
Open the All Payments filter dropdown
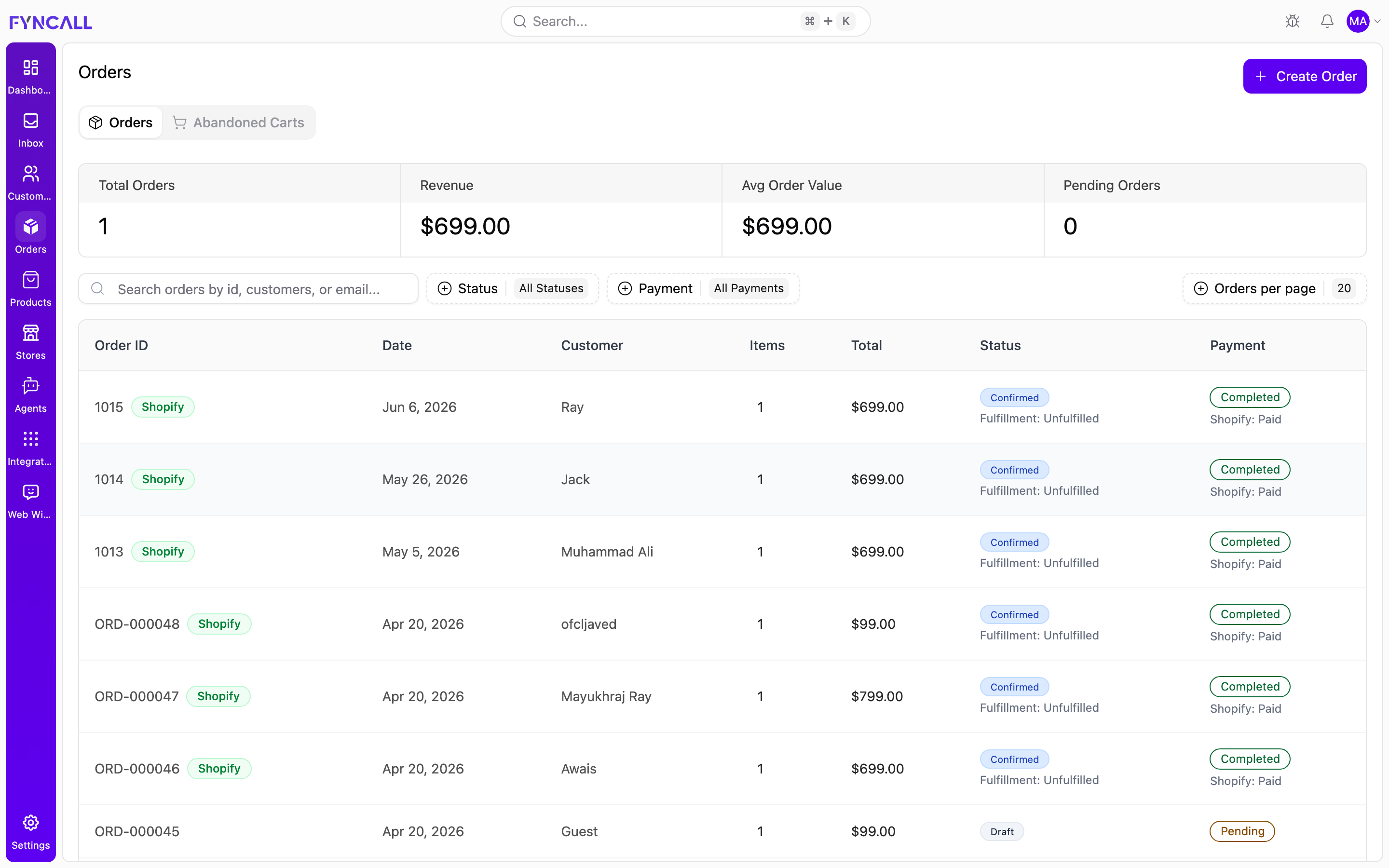click(x=749, y=288)
